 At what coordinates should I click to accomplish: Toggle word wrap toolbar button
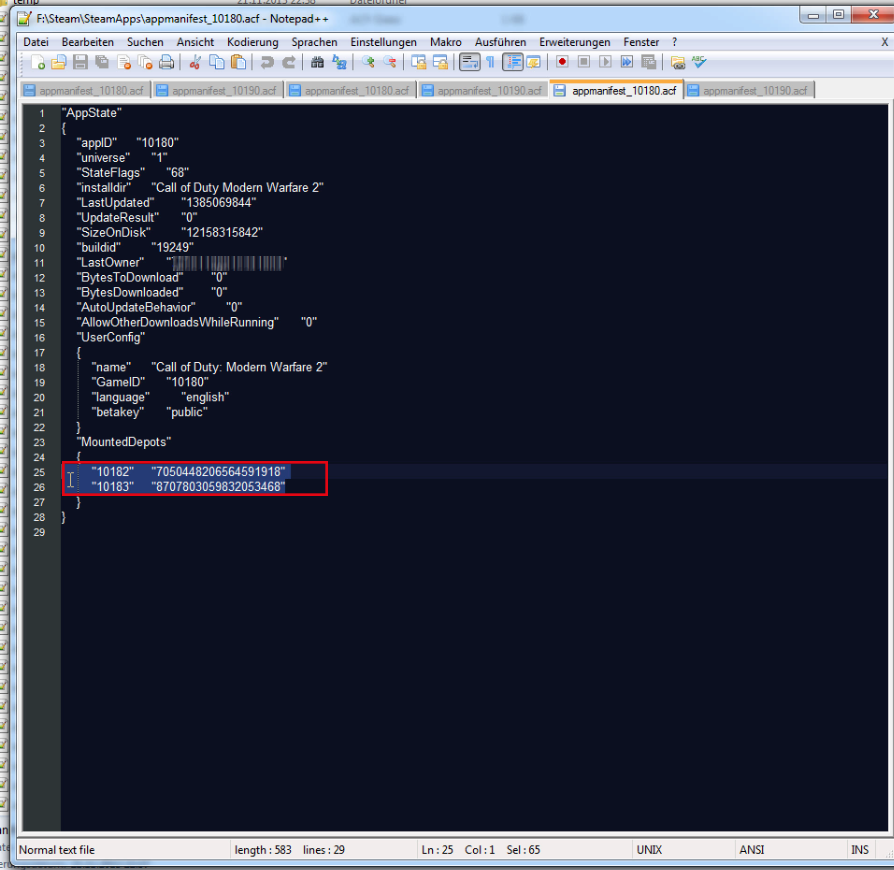(x=469, y=62)
